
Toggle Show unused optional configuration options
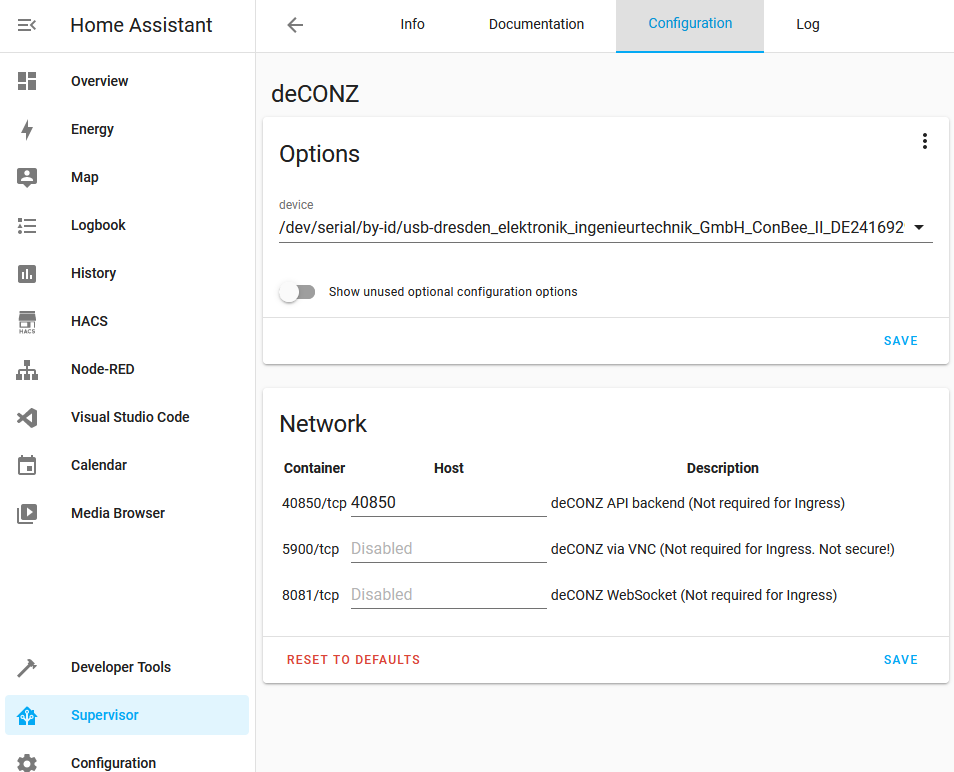point(298,292)
